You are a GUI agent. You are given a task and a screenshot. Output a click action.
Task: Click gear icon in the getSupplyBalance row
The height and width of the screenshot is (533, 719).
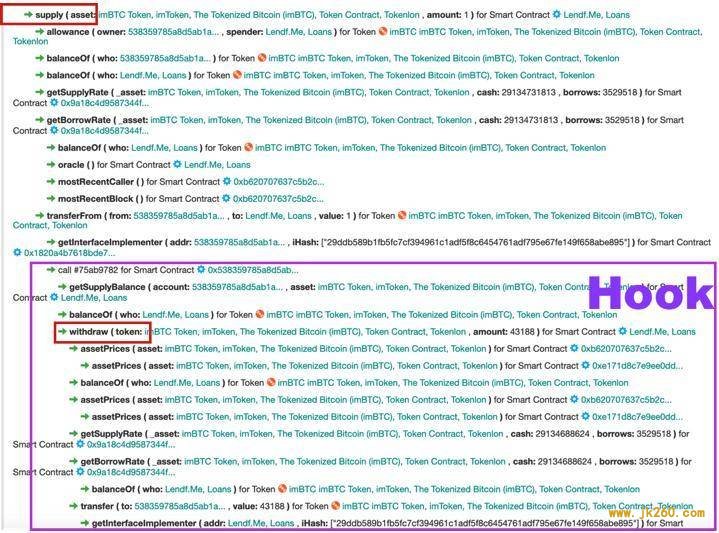point(54,297)
